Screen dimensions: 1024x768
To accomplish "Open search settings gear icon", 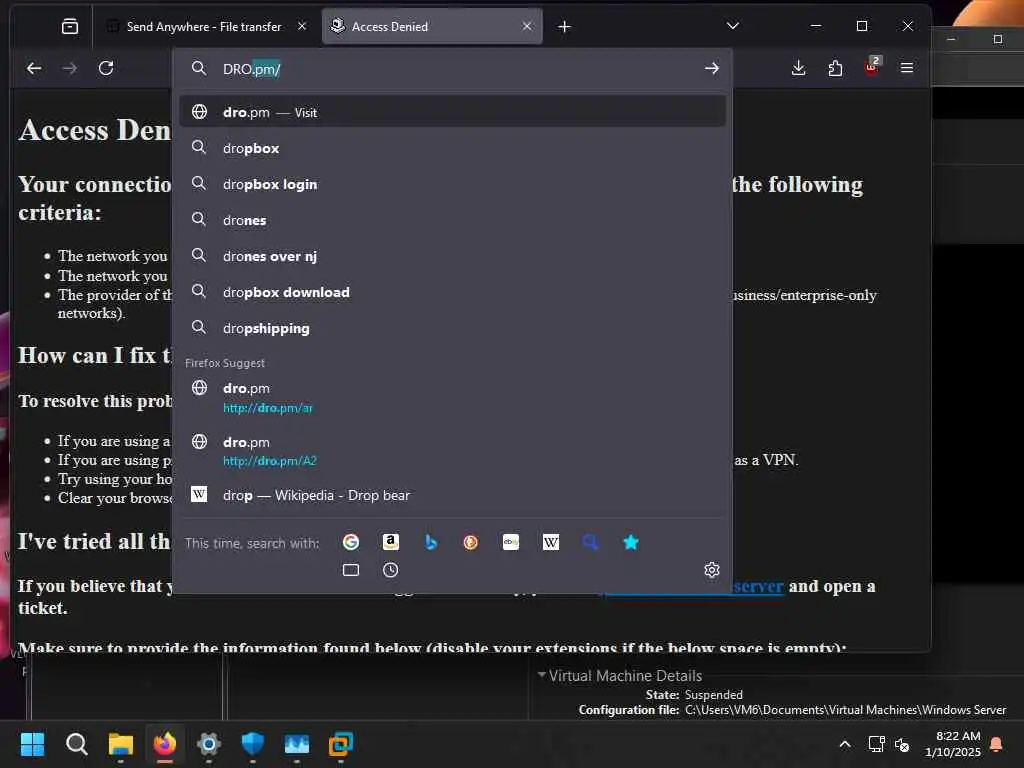I will click(x=712, y=570).
